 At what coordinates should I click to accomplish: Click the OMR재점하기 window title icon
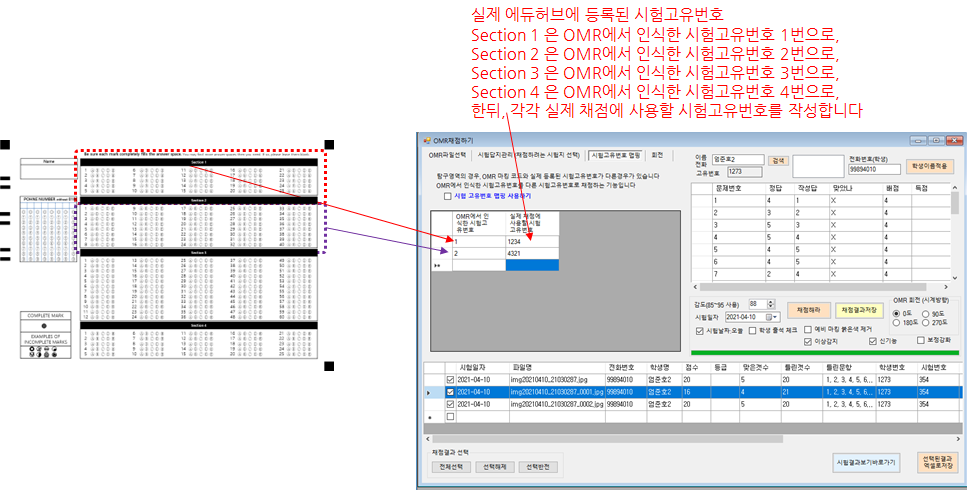point(425,140)
